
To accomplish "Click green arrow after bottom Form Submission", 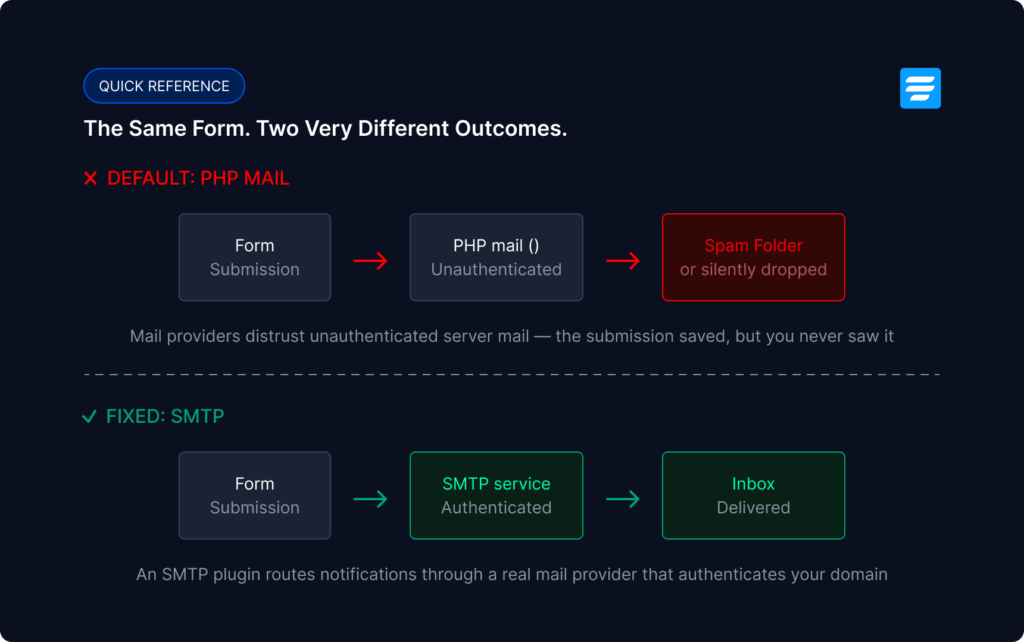I will coord(370,499).
